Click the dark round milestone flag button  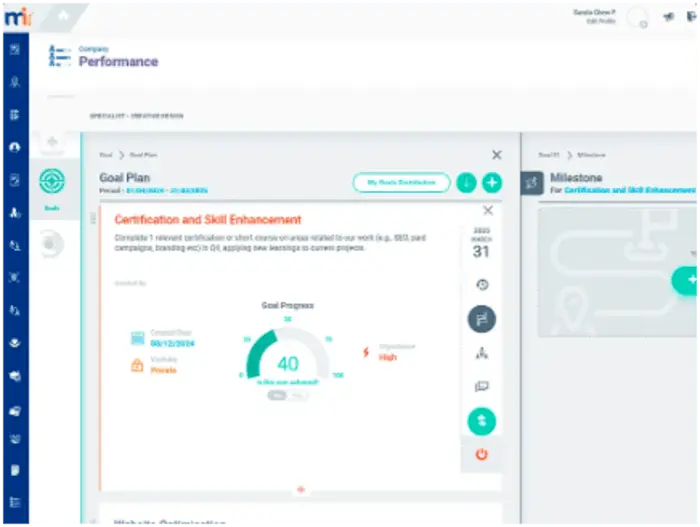482,319
